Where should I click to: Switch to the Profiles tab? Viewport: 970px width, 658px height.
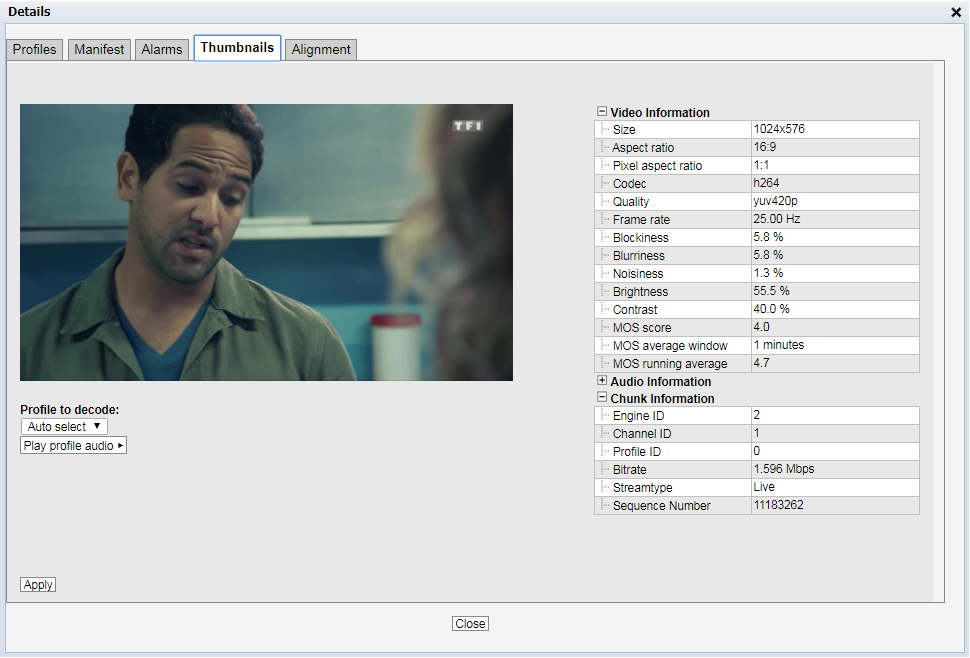pyautogui.click(x=35, y=49)
